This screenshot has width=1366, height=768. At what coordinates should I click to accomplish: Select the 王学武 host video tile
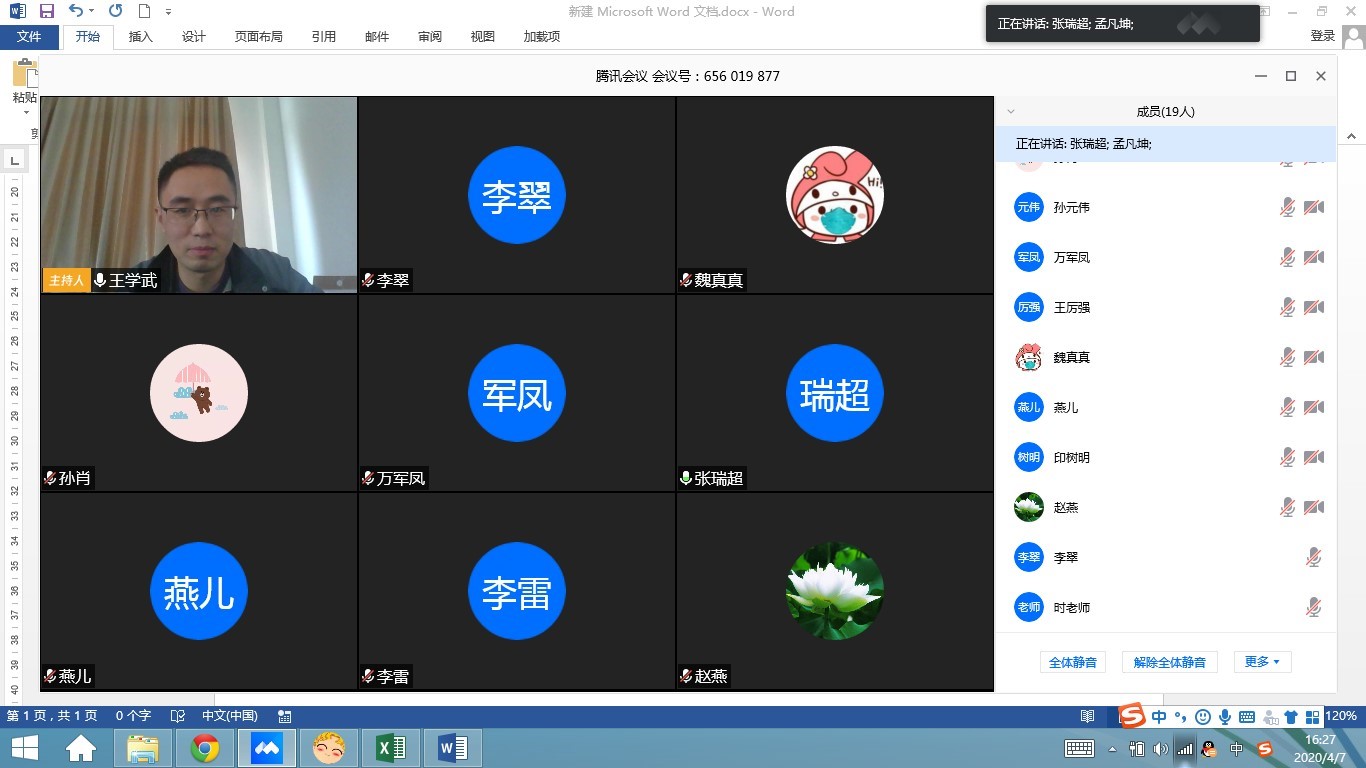point(199,194)
